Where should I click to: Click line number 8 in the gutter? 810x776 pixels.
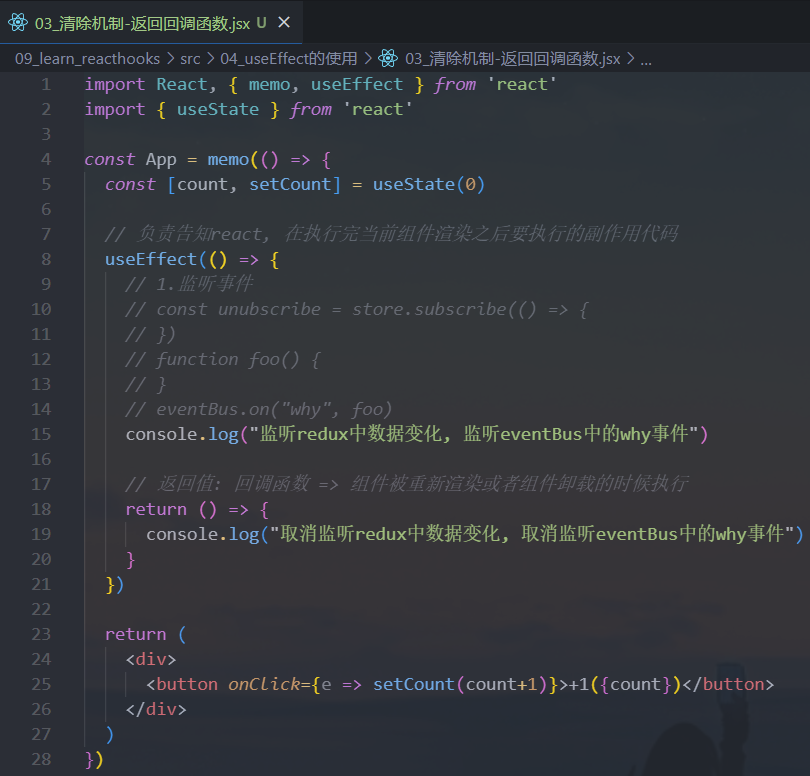click(46, 259)
